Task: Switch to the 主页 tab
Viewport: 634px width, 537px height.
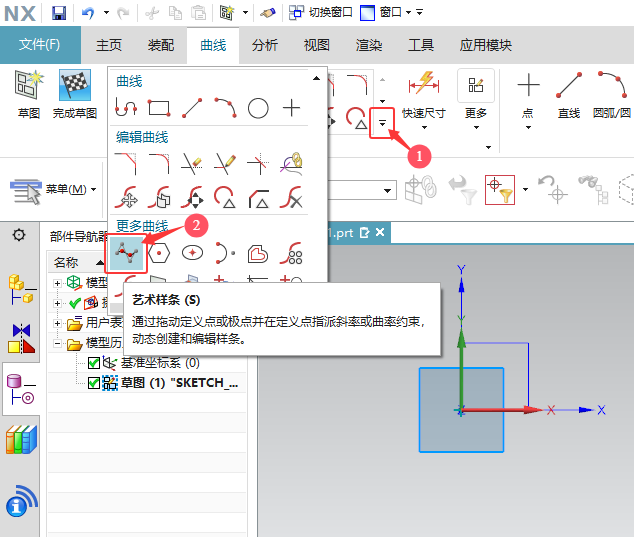Action: tap(108, 45)
